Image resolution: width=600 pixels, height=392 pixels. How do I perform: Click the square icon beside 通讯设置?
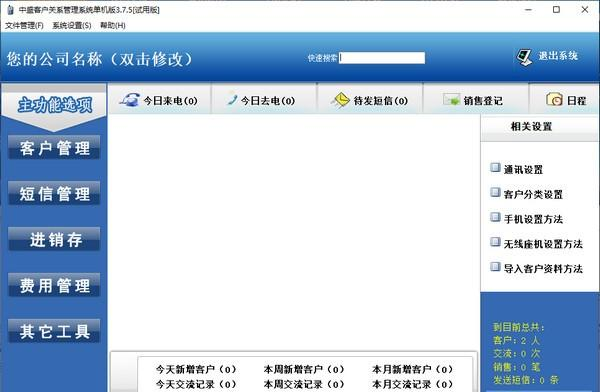[495, 167]
